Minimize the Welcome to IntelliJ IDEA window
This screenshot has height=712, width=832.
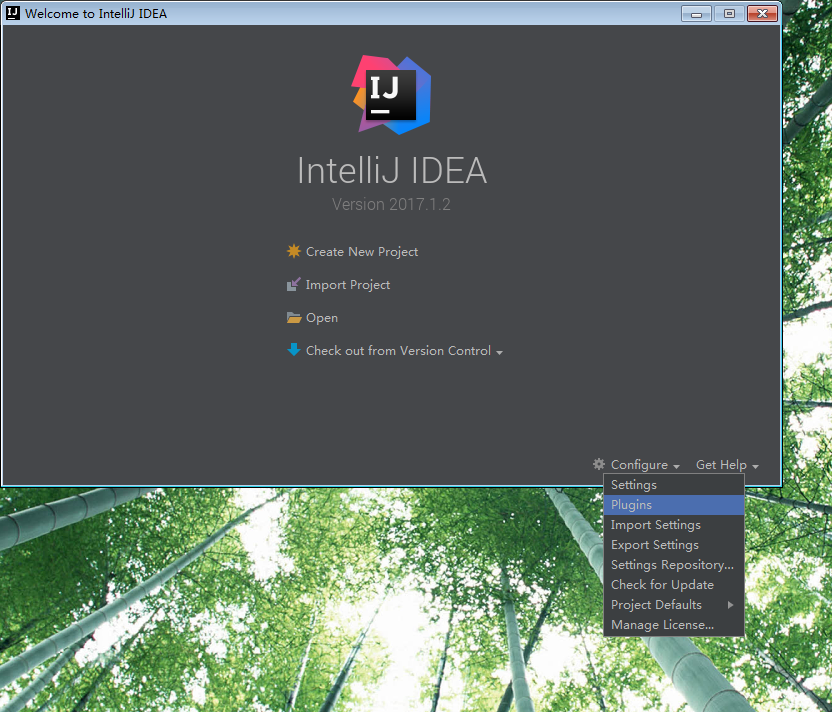click(696, 14)
